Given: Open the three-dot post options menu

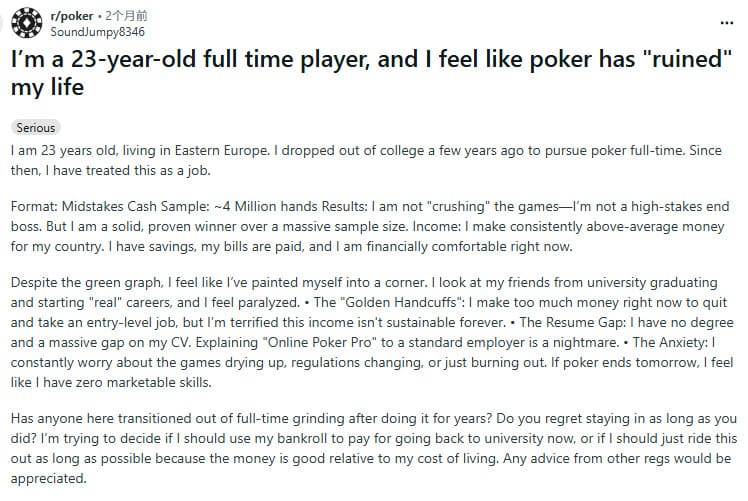Looking at the screenshot, I should pos(728,21).
